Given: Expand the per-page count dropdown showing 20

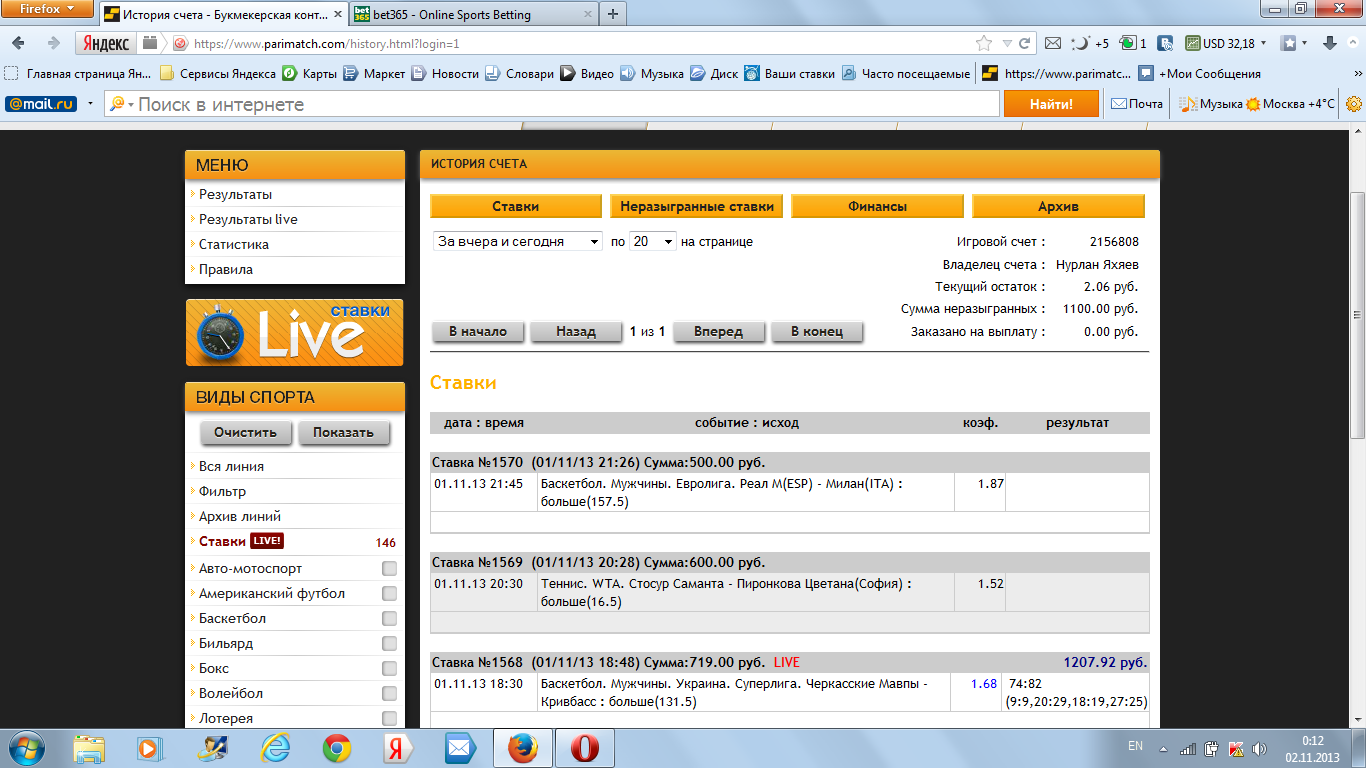Looking at the screenshot, I should [x=653, y=242].
